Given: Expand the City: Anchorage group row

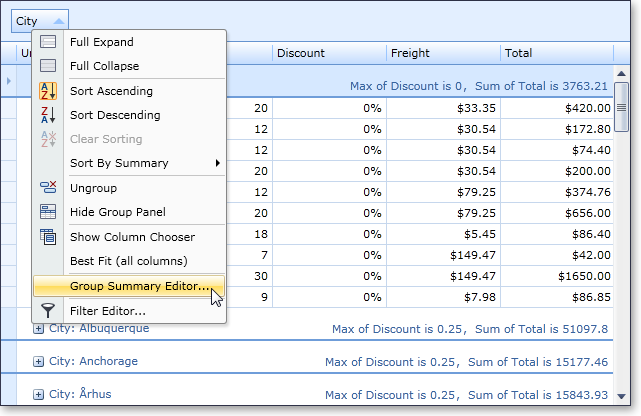Looking at the screenshot, I should click(39, 362).
